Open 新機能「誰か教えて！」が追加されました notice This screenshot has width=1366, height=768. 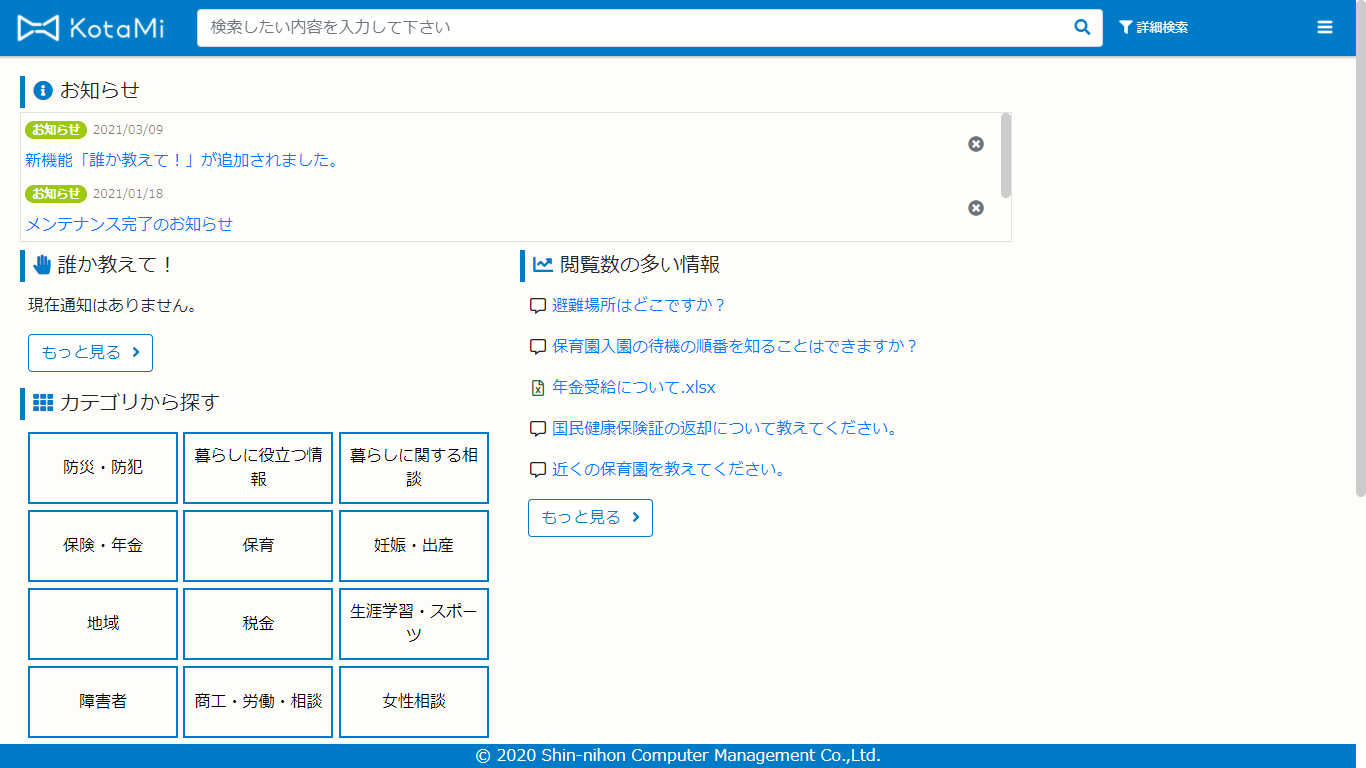(x=182, y=160)
